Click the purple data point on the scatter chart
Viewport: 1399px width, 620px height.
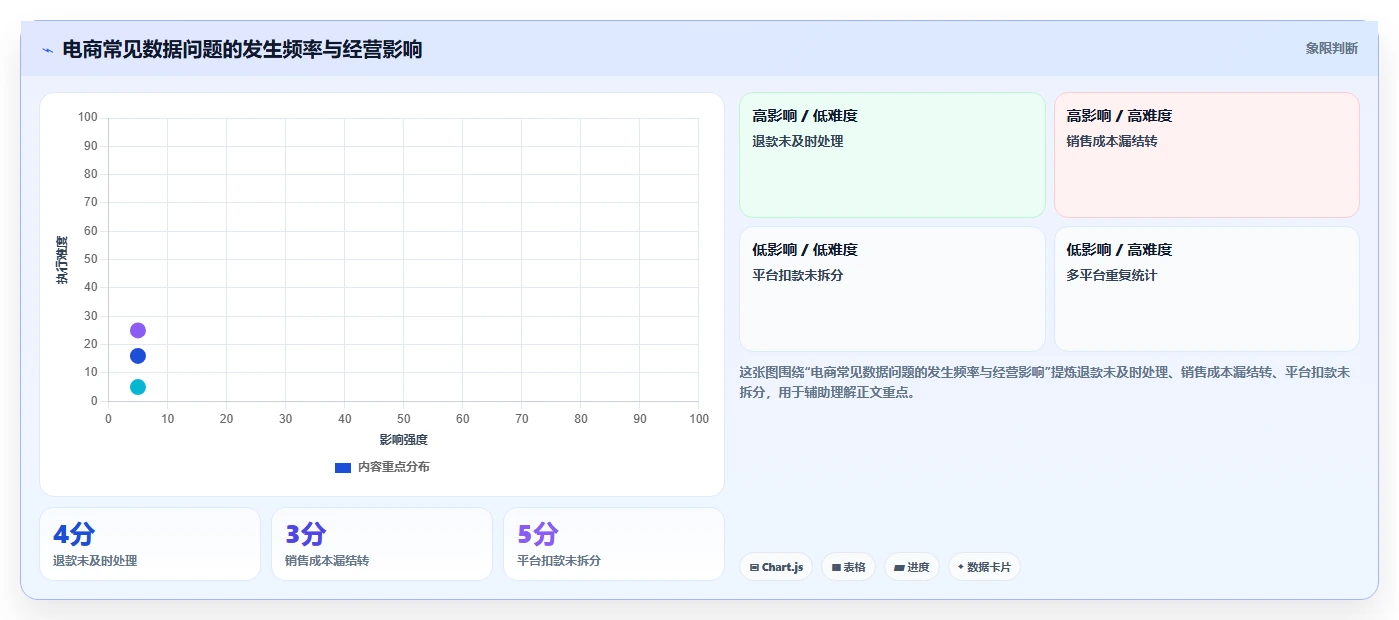pos(138,330)
